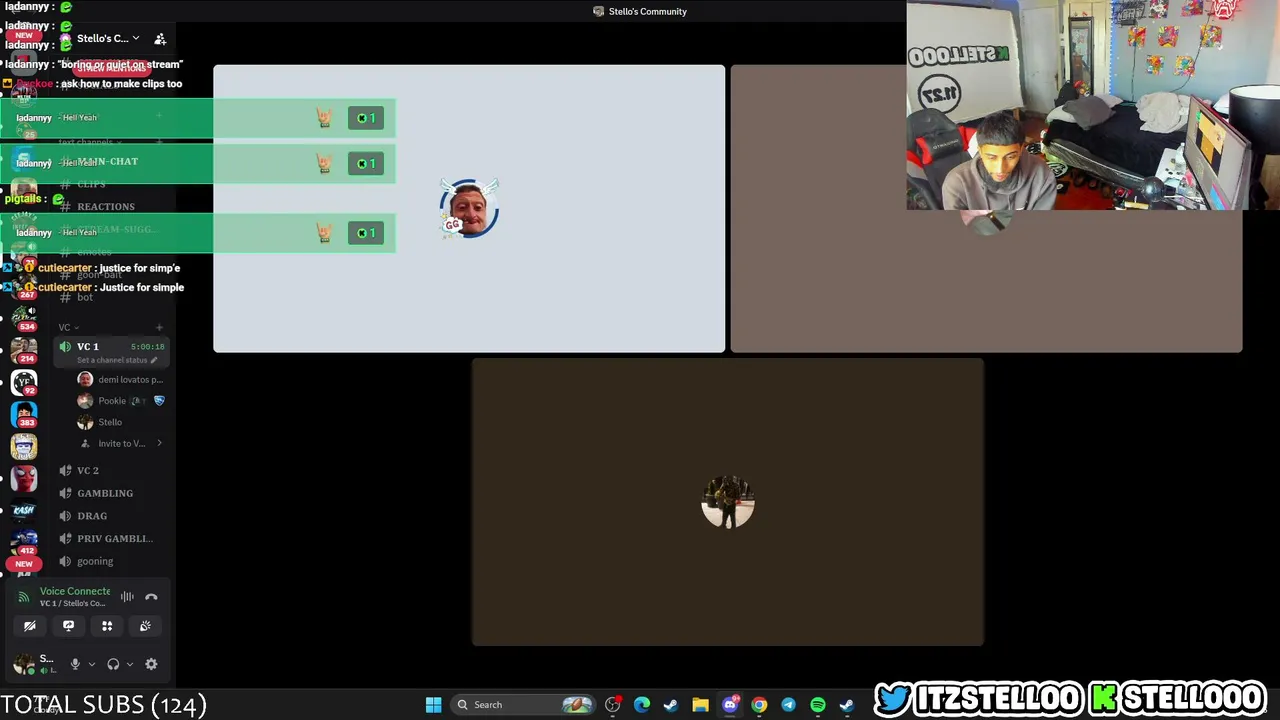Screen dimensions: 1280x720
Task: Select user Pookie in VC 1
Action: point(121,401)
